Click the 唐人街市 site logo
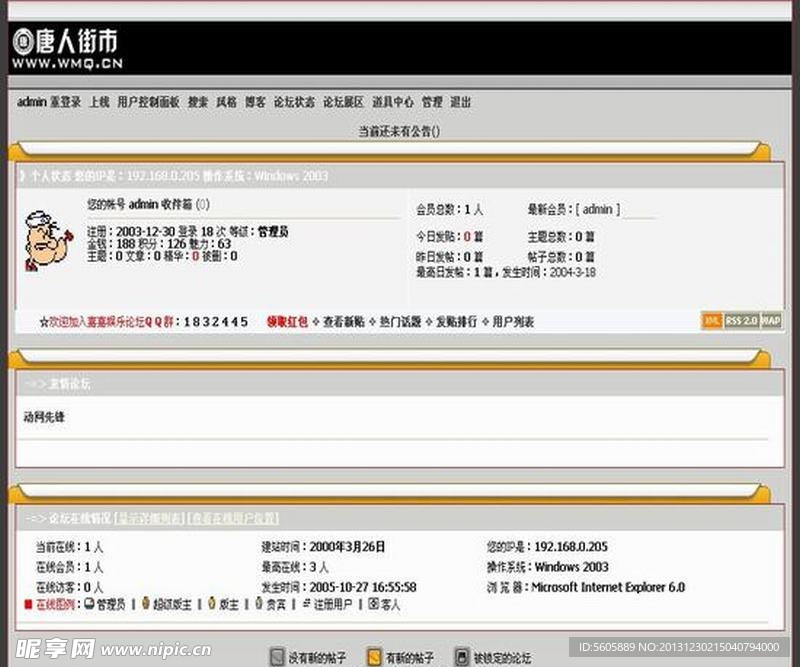Viewport: 800px width, 667px height. point(66,46)
